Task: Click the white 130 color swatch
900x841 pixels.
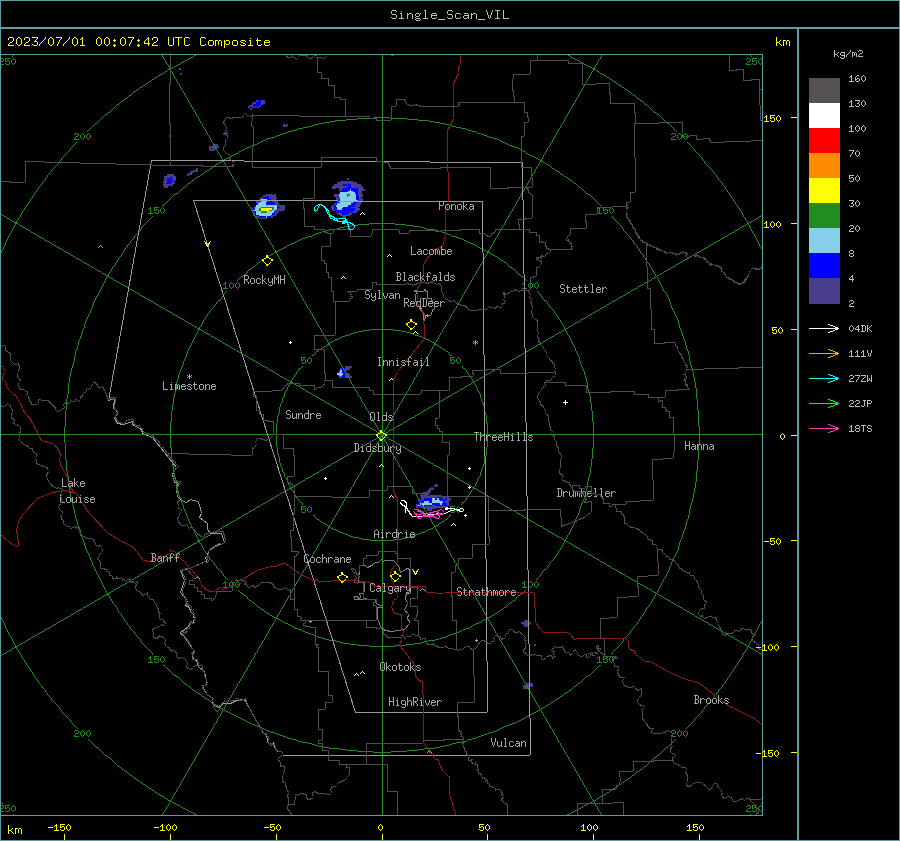Action: pyautogui.click(x=824, y=115)
